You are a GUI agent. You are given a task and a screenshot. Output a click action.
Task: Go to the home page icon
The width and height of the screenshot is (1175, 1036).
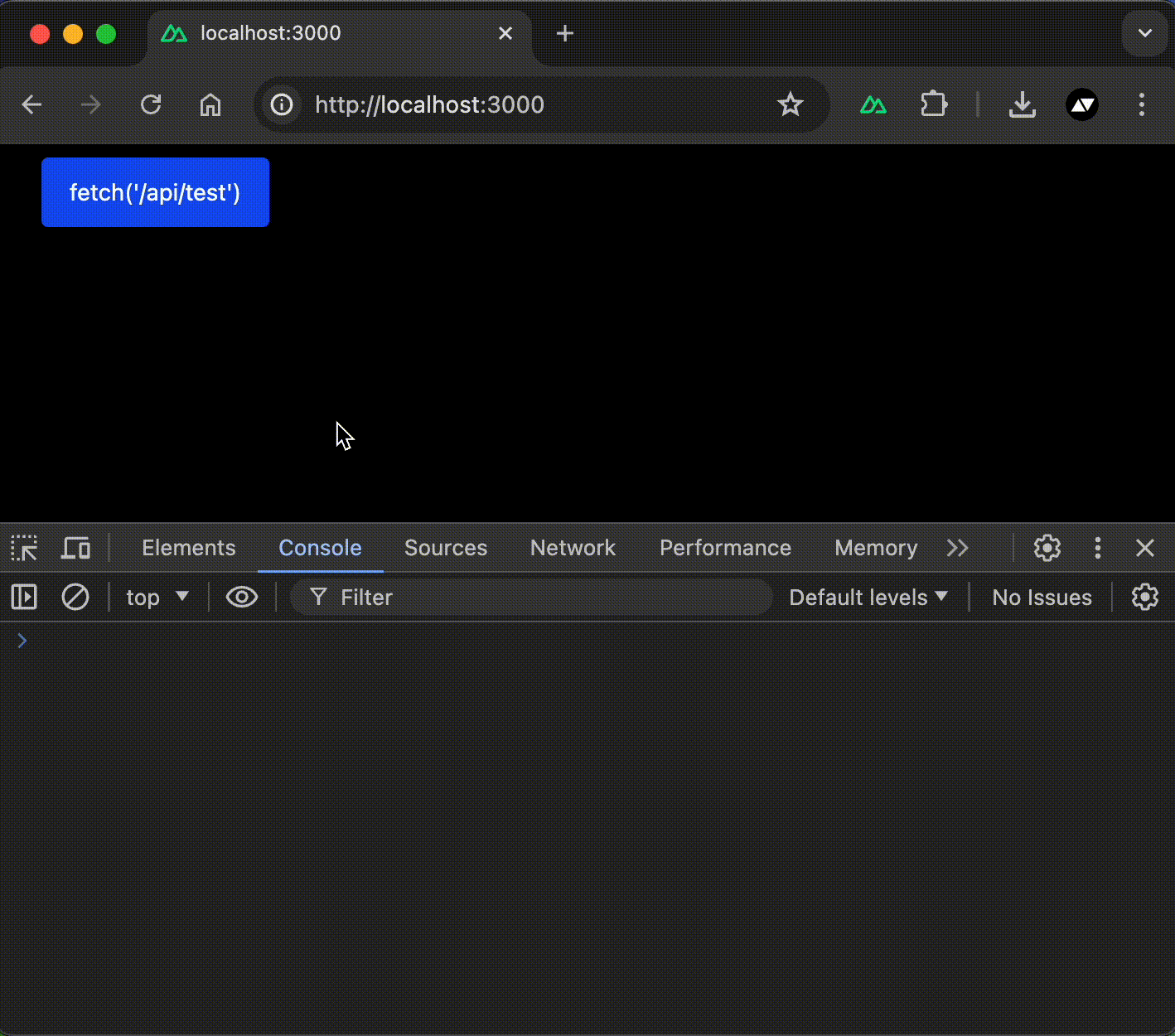tap(210, 104)
